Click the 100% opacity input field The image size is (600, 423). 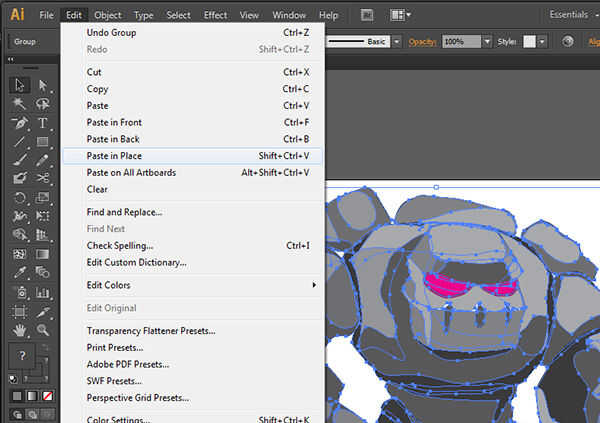pyautogui.click(x=461, y=41)
